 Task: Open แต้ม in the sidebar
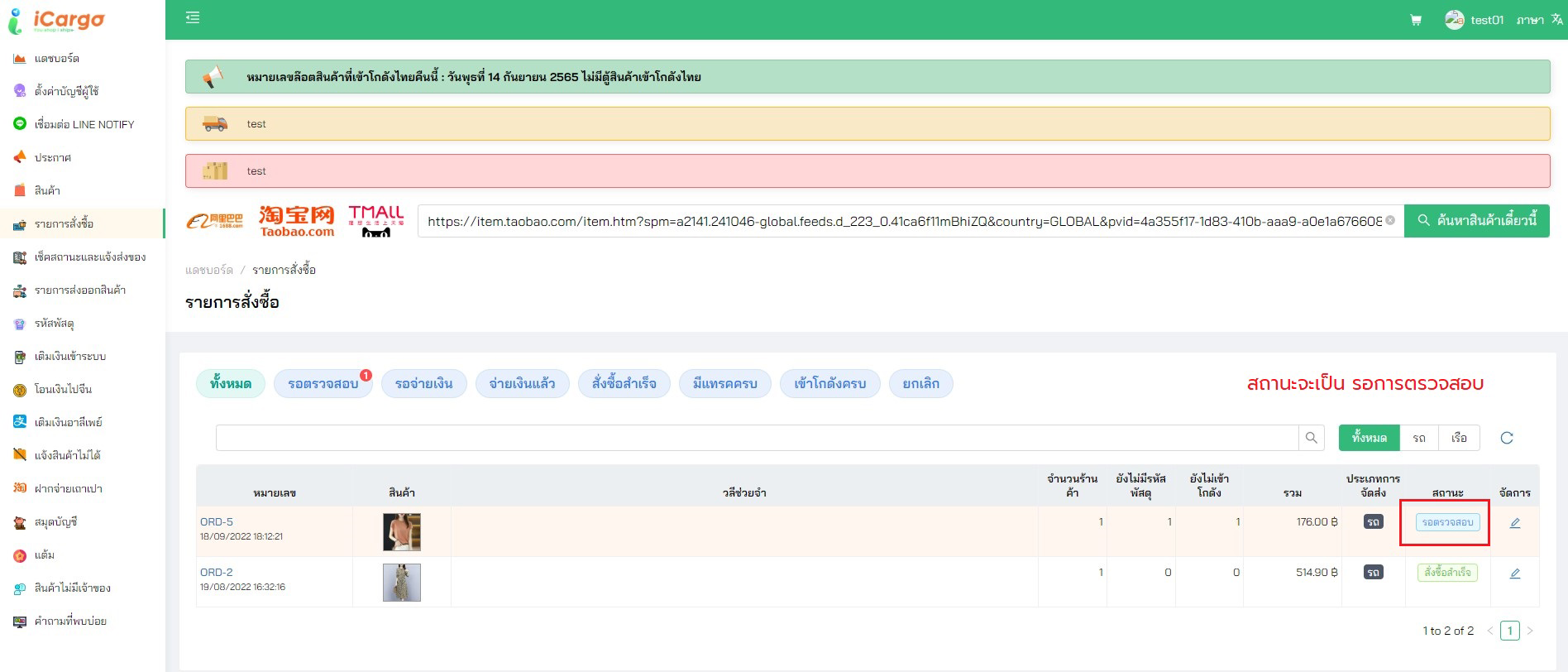coord(44,554)
